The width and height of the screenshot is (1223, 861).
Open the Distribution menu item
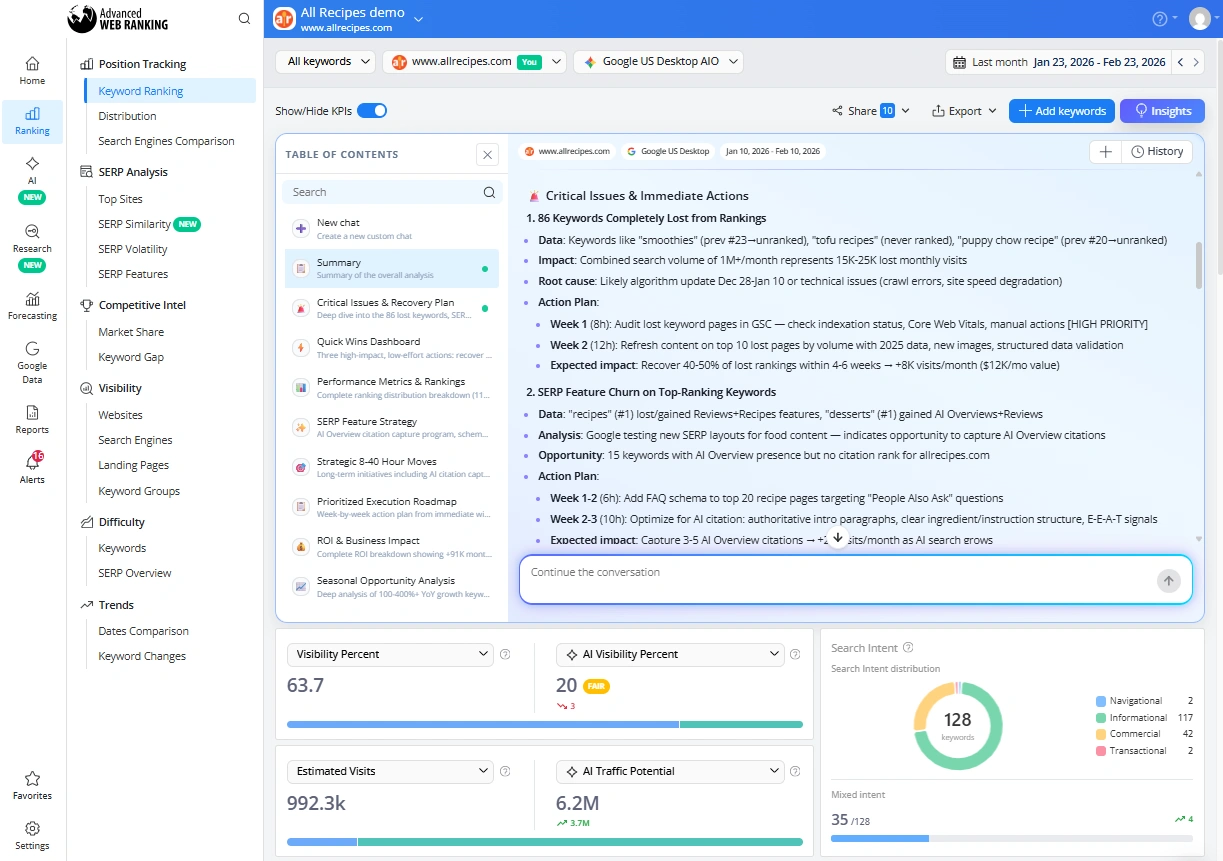coord(127,116)
